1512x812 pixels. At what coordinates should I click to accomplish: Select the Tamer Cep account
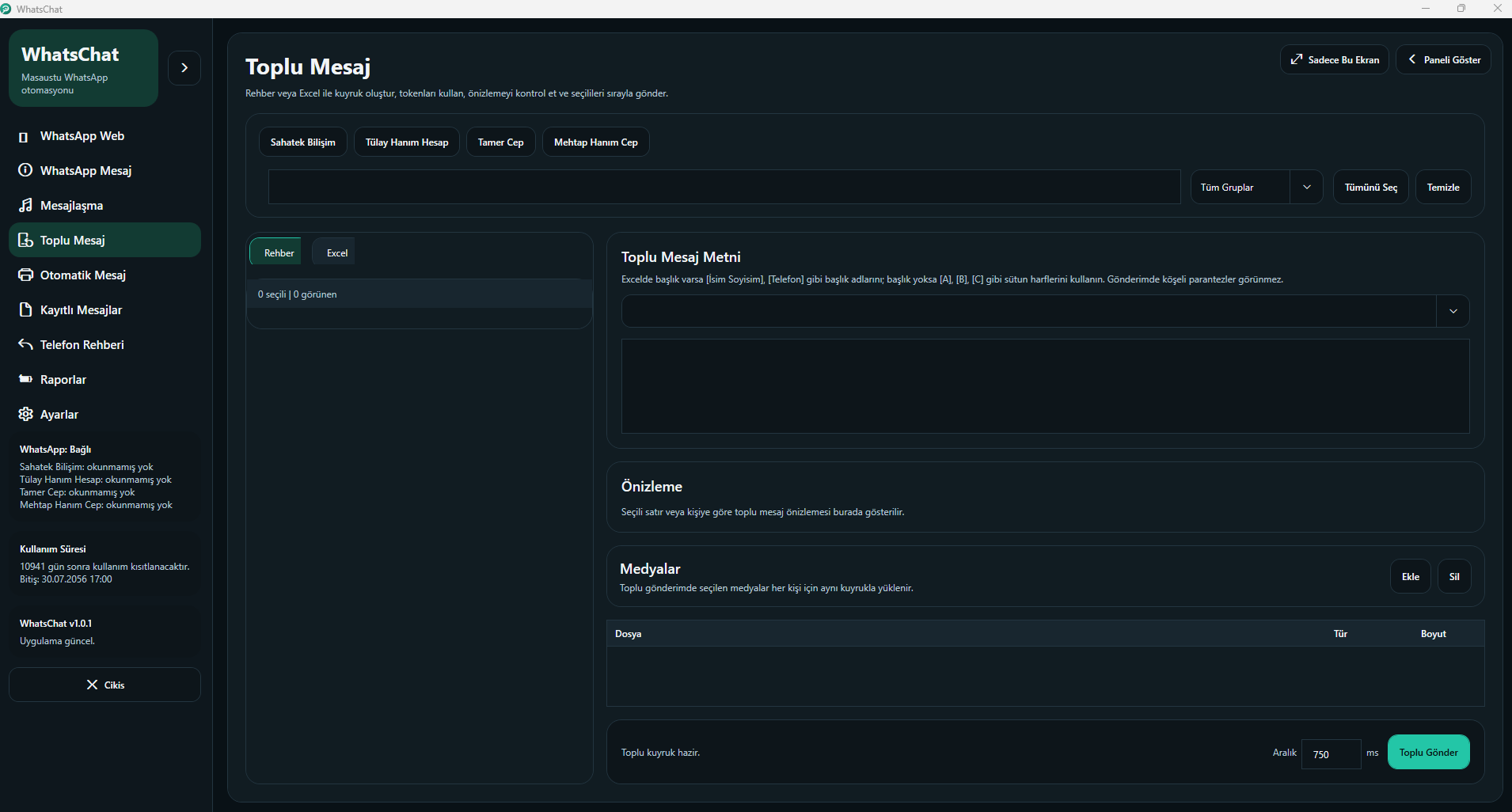click(x=501, y=142)
